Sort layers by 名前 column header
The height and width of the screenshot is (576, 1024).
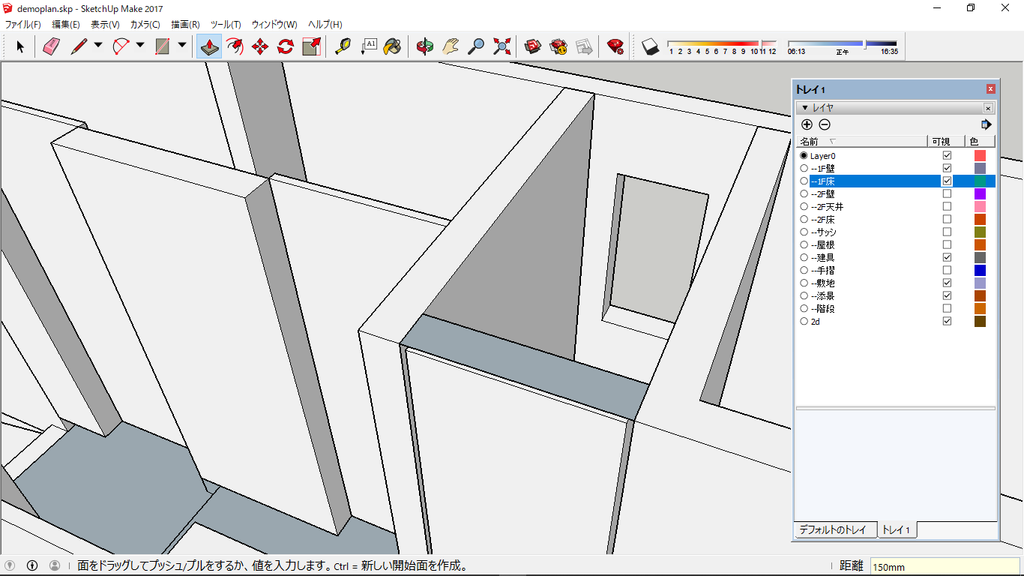tap(861, 141)
